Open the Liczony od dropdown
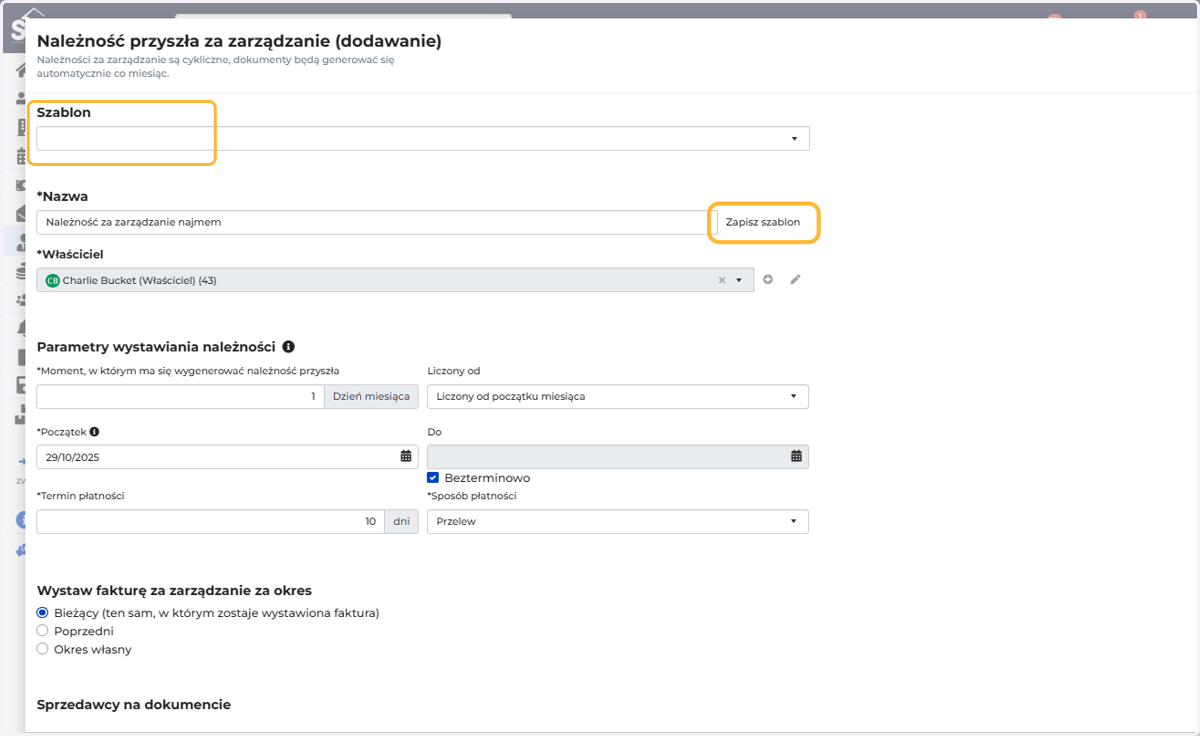 click(x=618, y=396)
